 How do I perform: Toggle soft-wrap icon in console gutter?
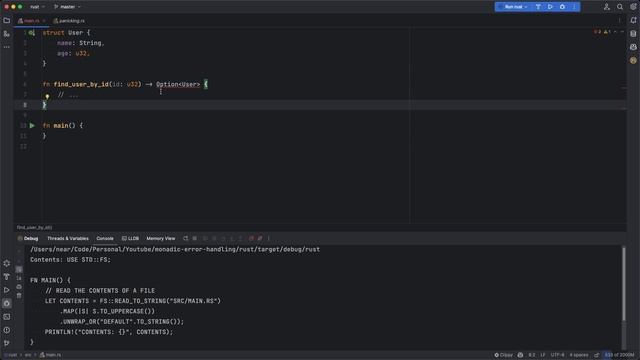[19, 269]
